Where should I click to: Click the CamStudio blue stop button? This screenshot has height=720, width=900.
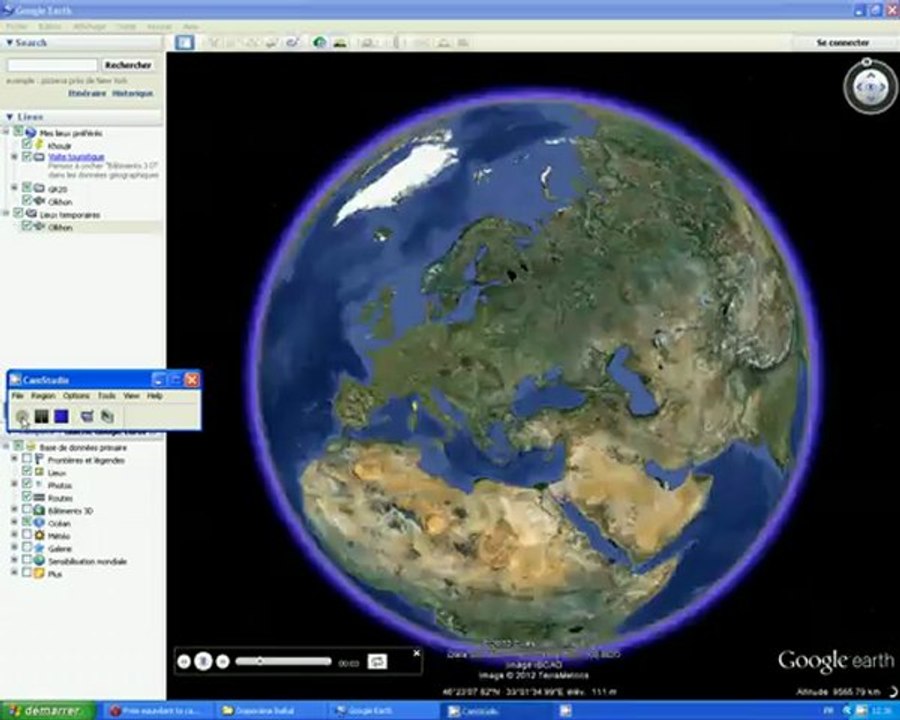point(61,416)
